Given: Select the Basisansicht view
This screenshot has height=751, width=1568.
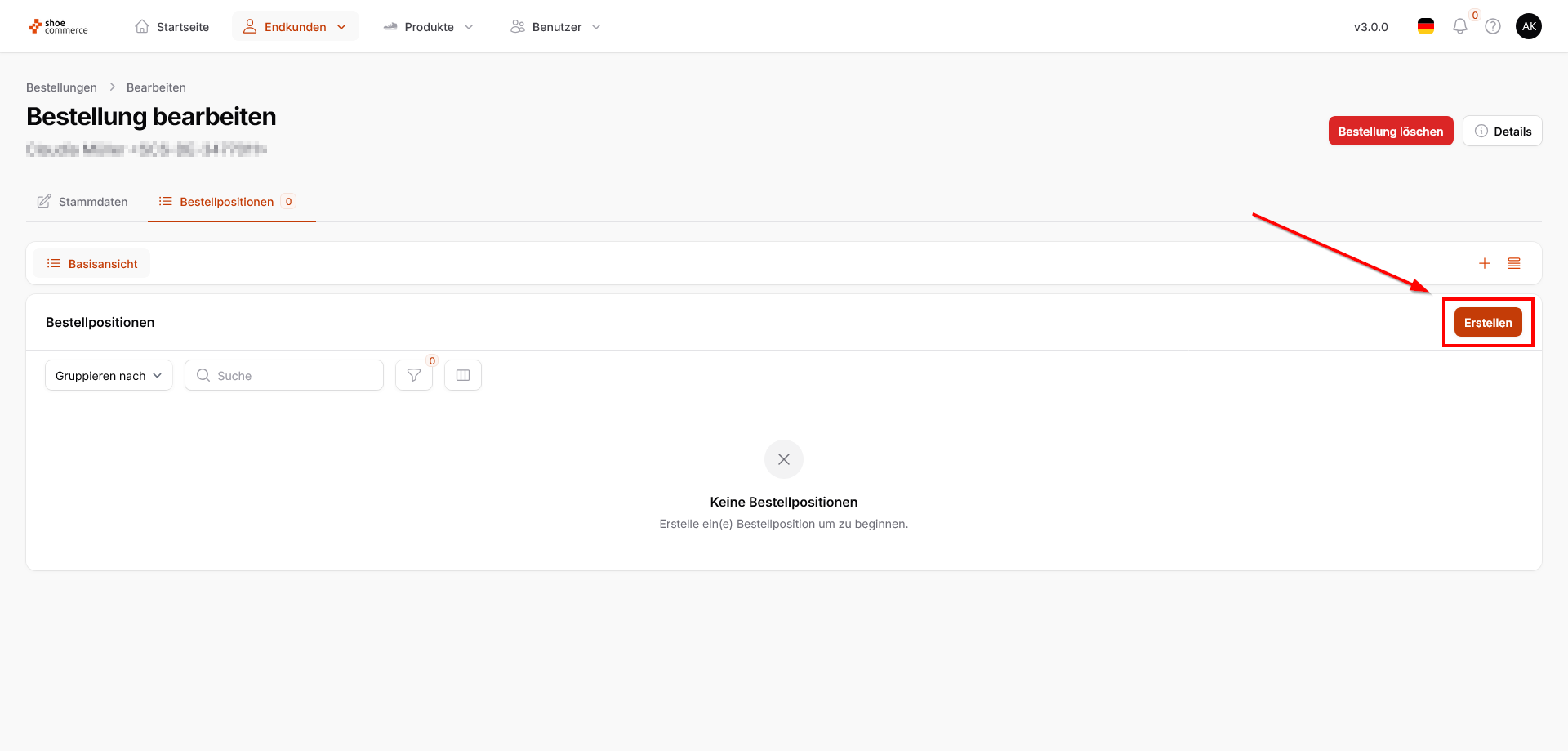Looking at the screenshot, I should point(91,263).
